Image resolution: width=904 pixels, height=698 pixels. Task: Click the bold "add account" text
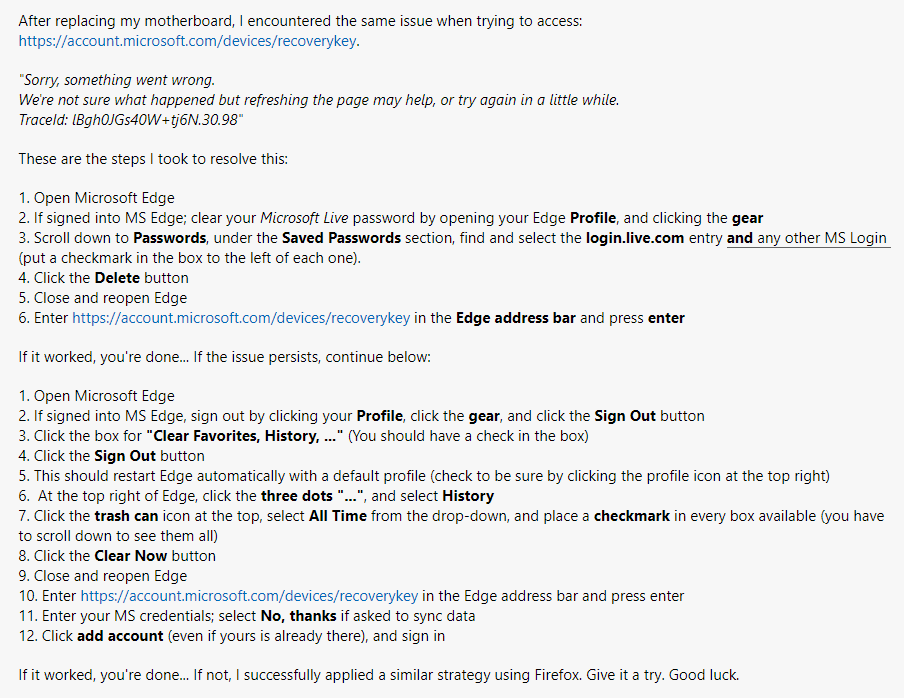tap(120, 636)
